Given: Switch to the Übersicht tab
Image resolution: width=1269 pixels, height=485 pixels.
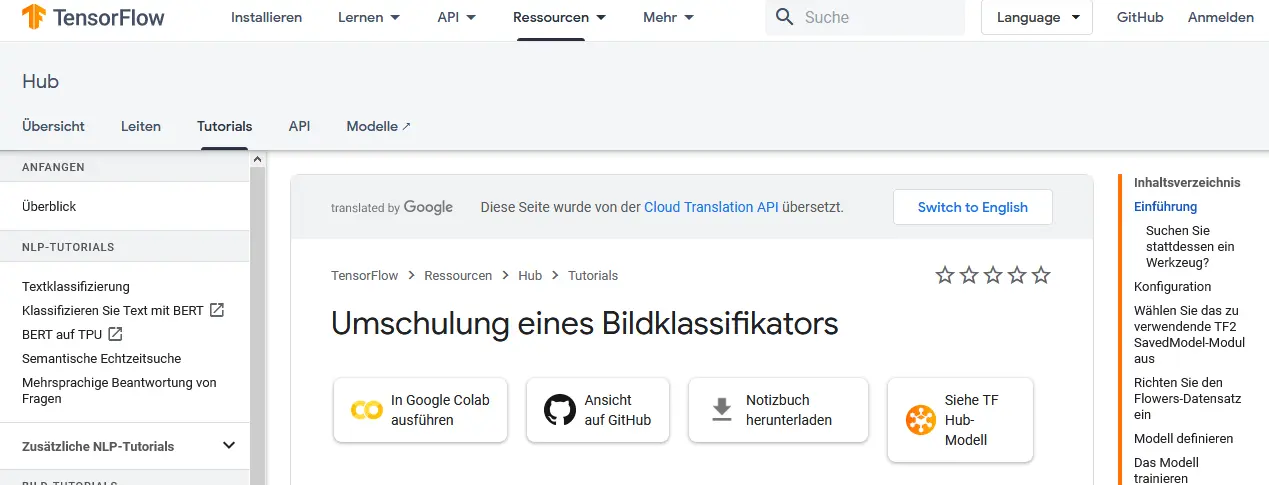Looking at the screenshot, I should (x=53, y=126).
